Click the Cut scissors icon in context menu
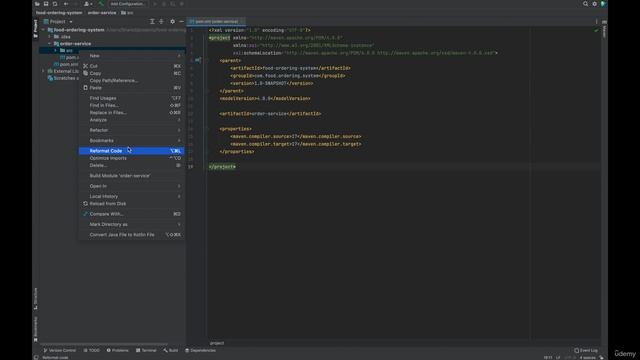Viewport: 640px width, 360px height. 85,66
